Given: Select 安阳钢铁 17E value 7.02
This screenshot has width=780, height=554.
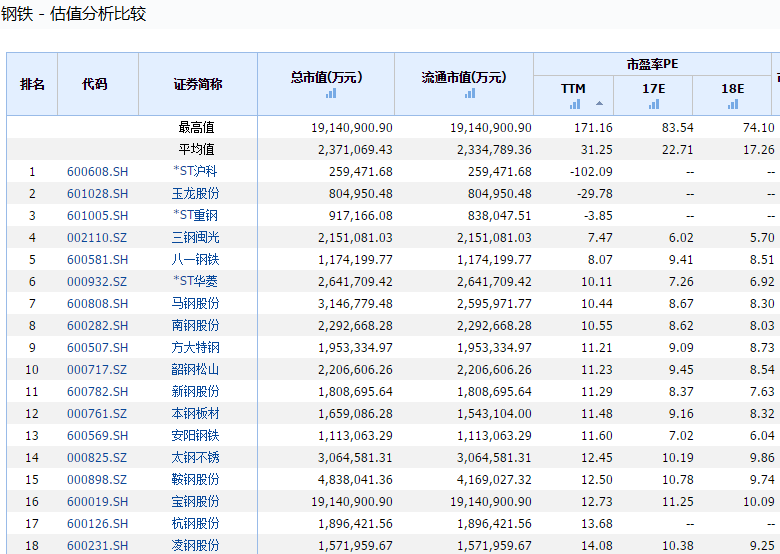Looking at the screenshot, I should tap(681, 436).
